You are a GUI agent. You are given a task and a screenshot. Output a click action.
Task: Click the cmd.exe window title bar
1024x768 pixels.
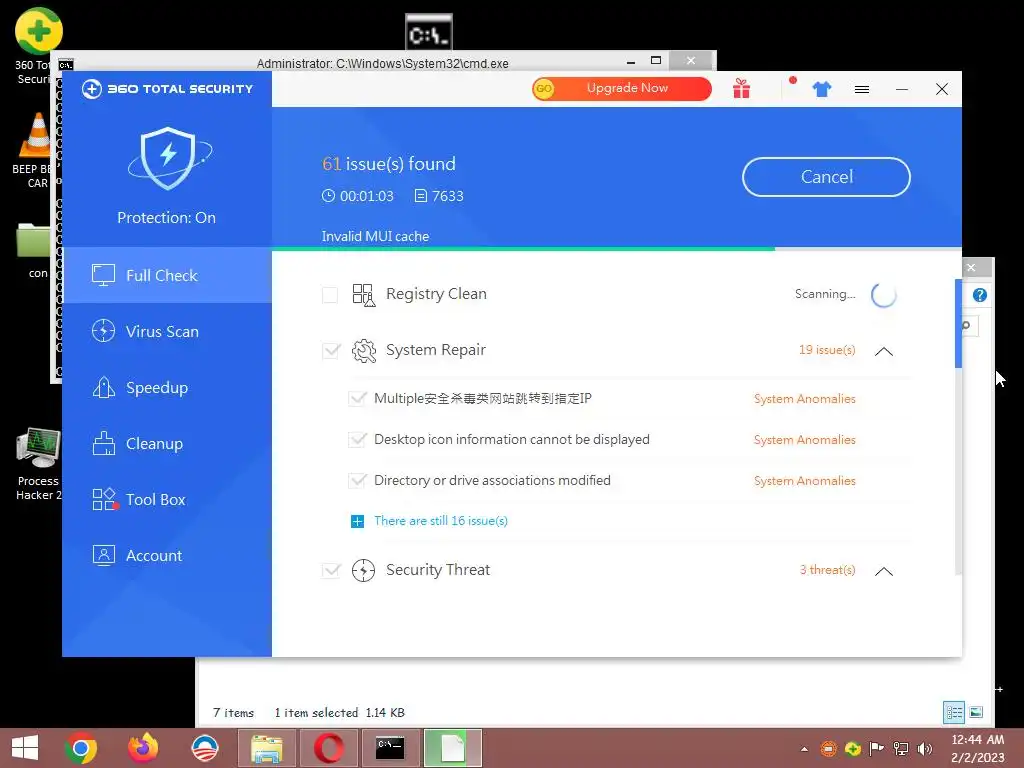click(383, 63)
